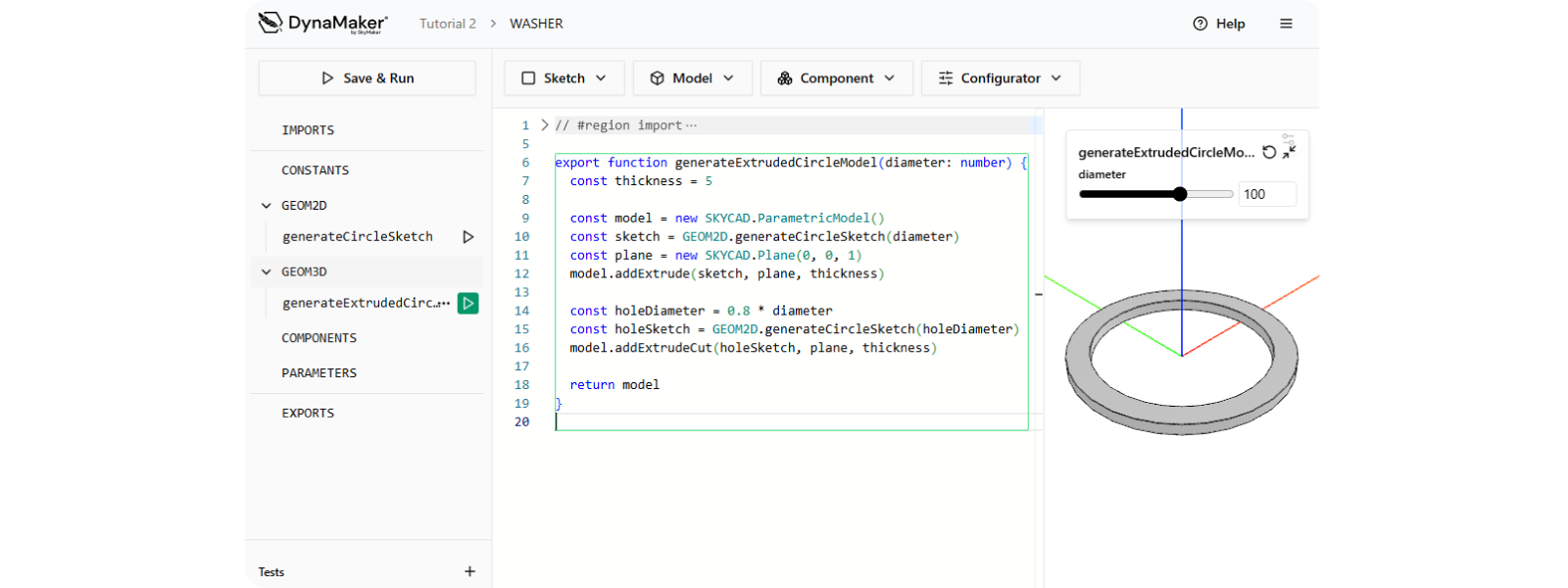1568x588 pixels.
Task: Open the hamburger menu icon
Action: pyautogui.click(x=1286, y=24)
